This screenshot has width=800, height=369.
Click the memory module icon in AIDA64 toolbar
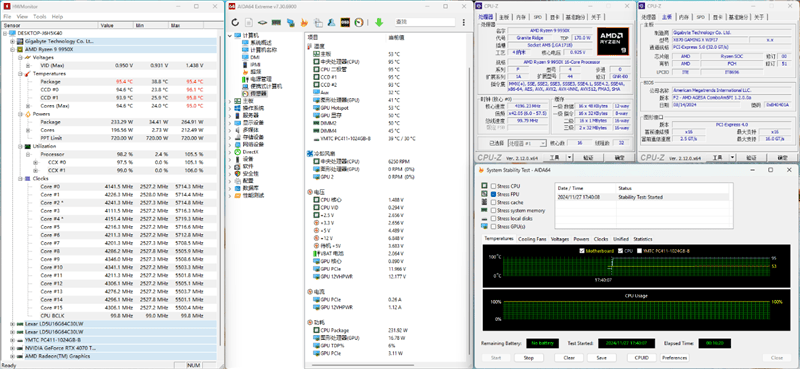[276, 22]
